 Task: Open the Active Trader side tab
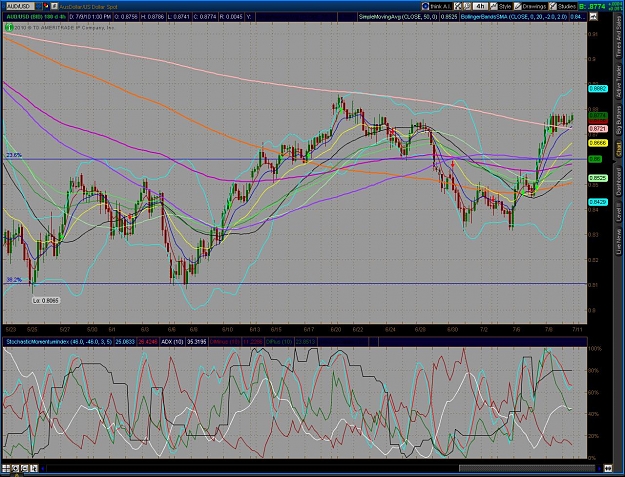(619, 82)
